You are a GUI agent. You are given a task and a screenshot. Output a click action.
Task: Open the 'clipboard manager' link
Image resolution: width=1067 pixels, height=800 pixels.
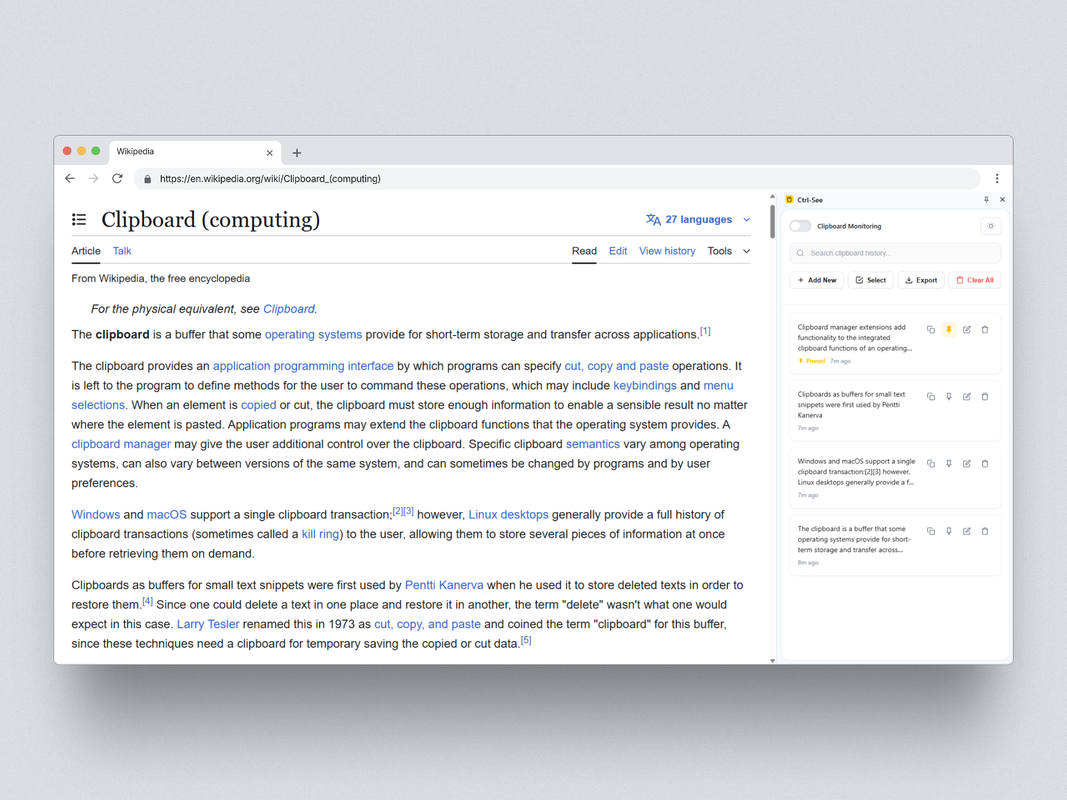click(x=121, y=444)
